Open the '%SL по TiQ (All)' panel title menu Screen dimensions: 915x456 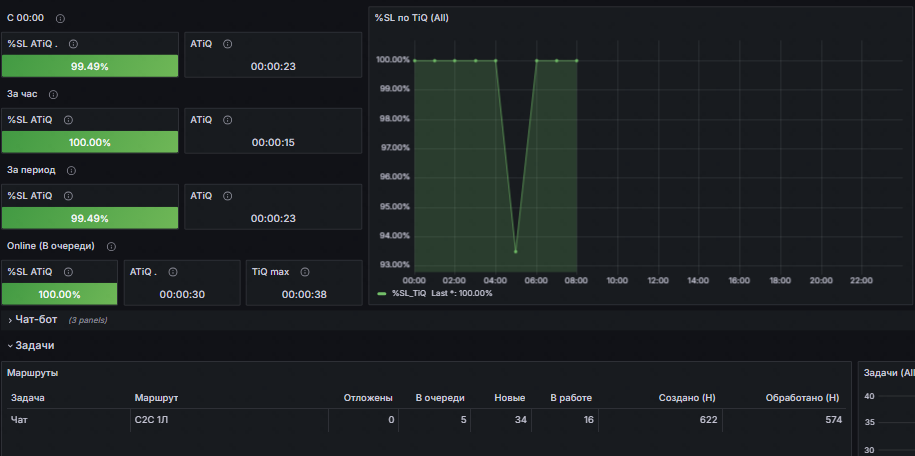pyautogui.click(x=411, y=18)
